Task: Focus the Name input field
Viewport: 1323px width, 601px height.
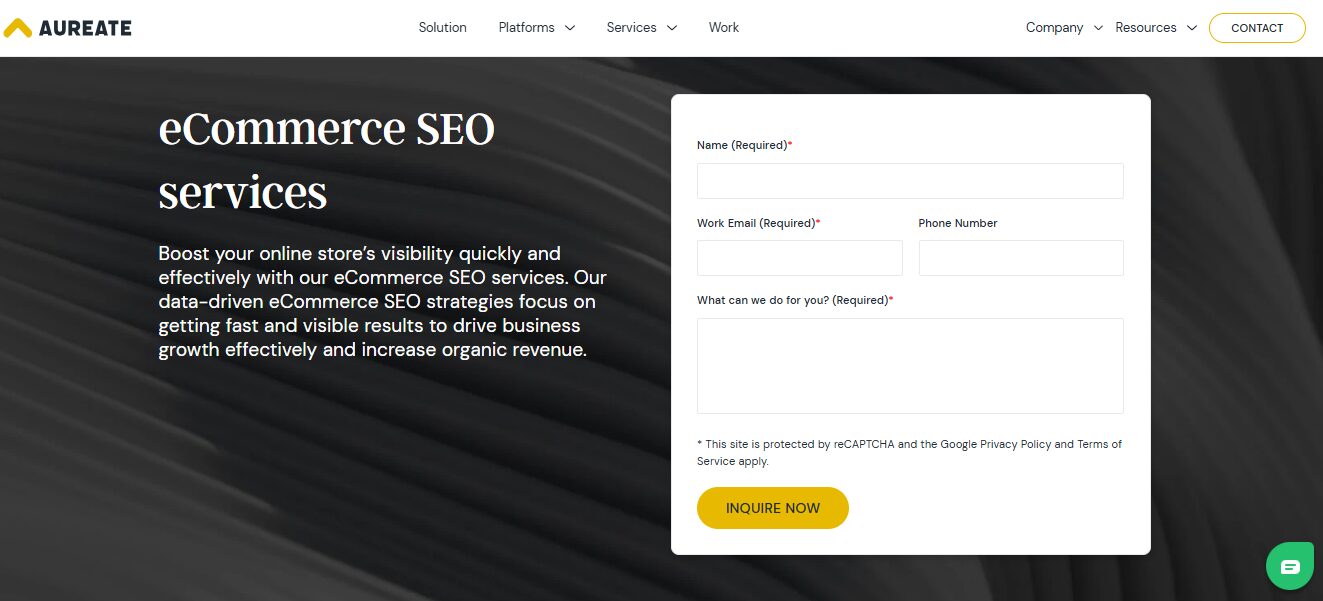Action: click(x=910, y=181)
